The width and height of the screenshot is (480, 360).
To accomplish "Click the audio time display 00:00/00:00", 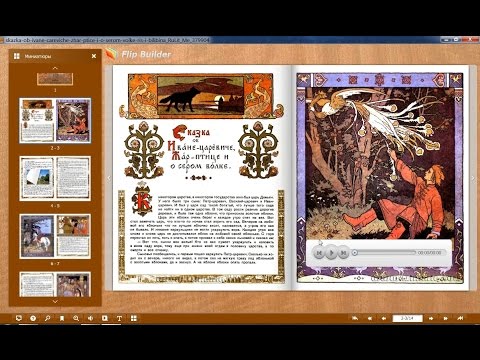I will (430, 253).
